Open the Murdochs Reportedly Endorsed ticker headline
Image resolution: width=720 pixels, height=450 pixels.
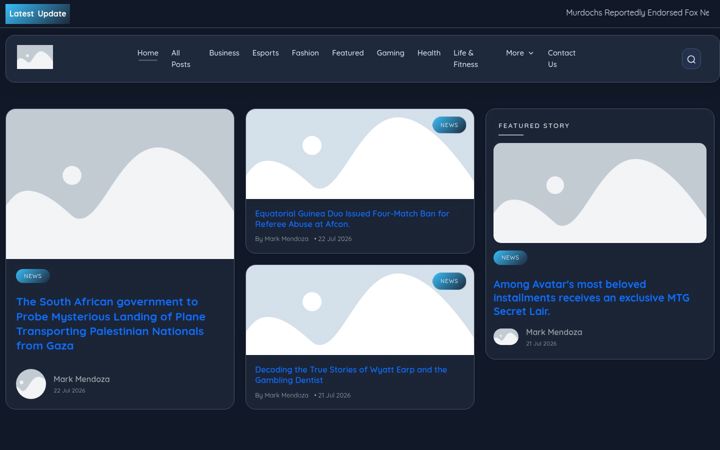[638, 13]
